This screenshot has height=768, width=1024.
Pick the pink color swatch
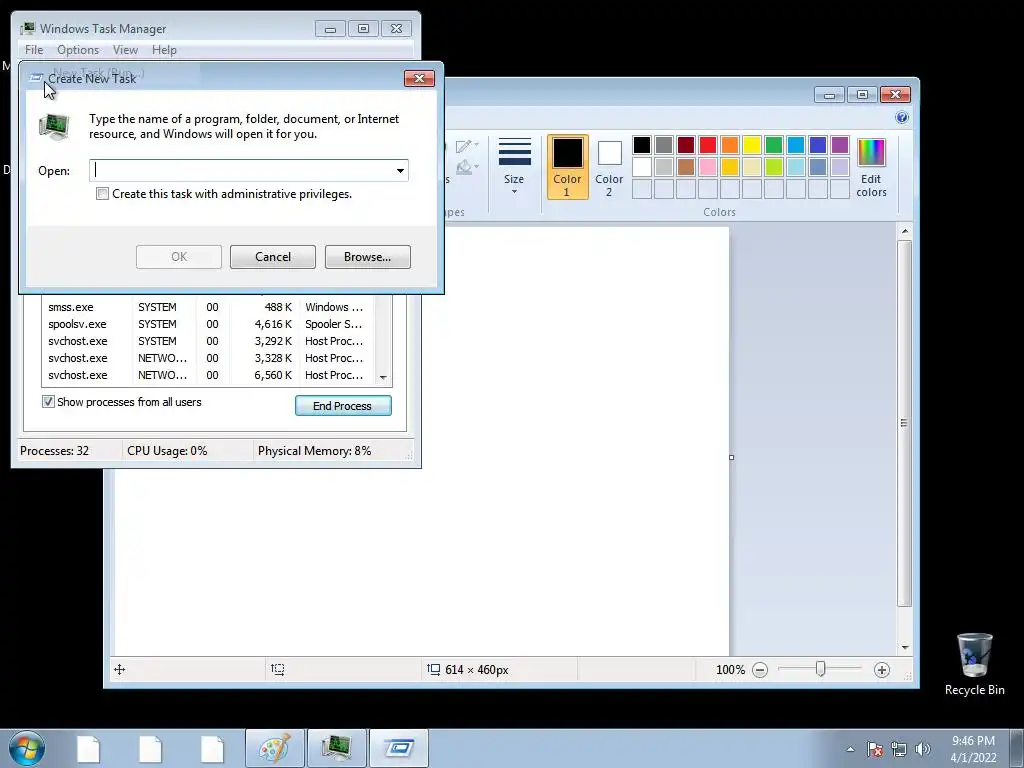point(707,167)
